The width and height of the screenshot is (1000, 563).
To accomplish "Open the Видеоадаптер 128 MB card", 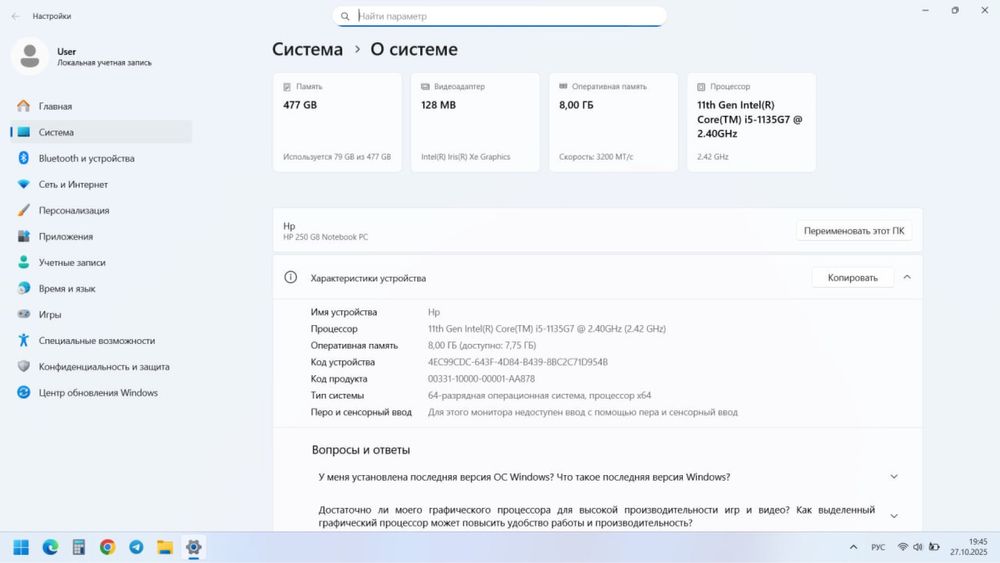I will [475, 122].
